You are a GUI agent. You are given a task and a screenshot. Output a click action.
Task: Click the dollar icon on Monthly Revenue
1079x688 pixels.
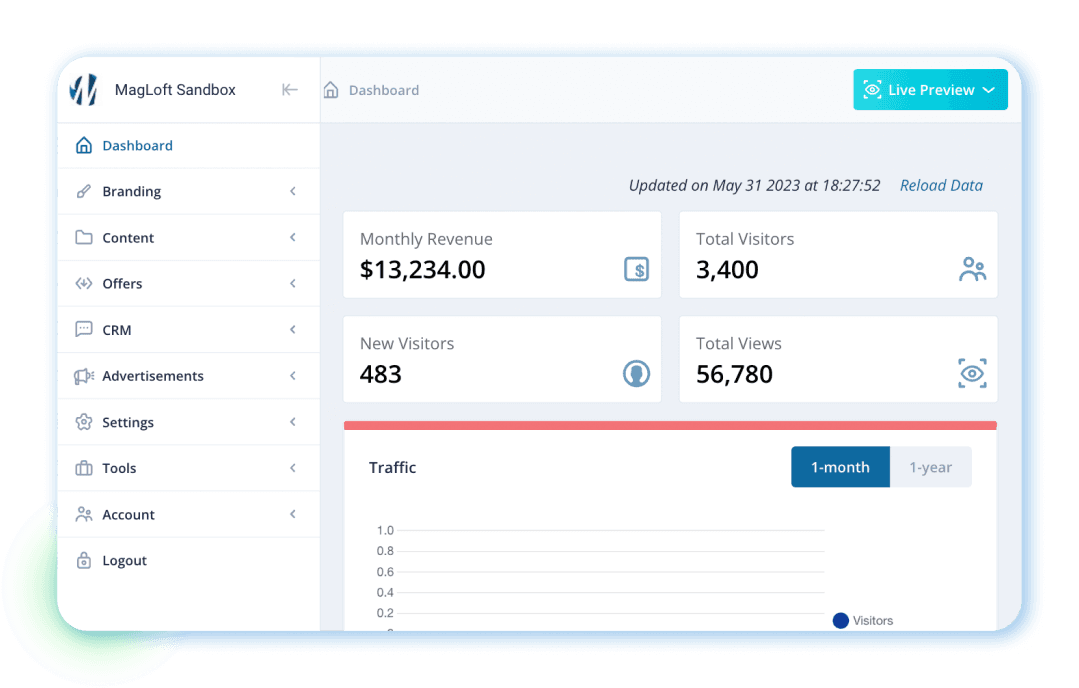[636, 269]
